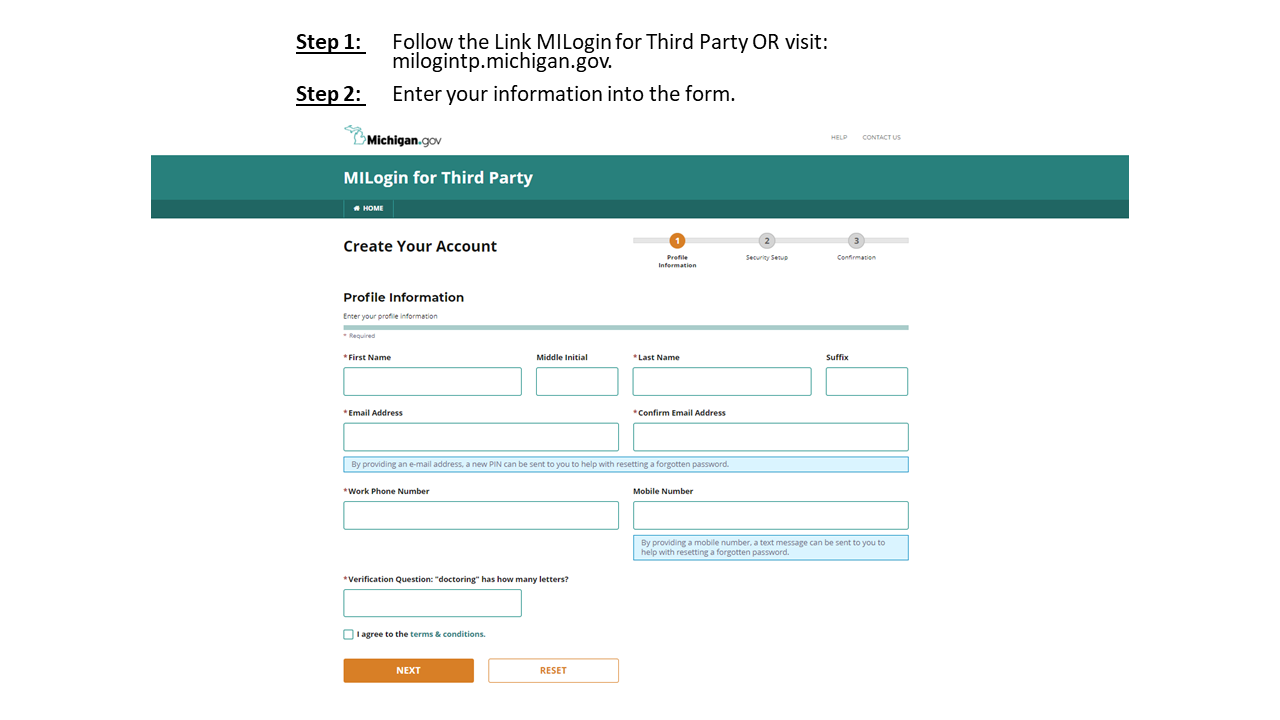
Task: Focus the Middle Initial field
Action: [577, 382]
